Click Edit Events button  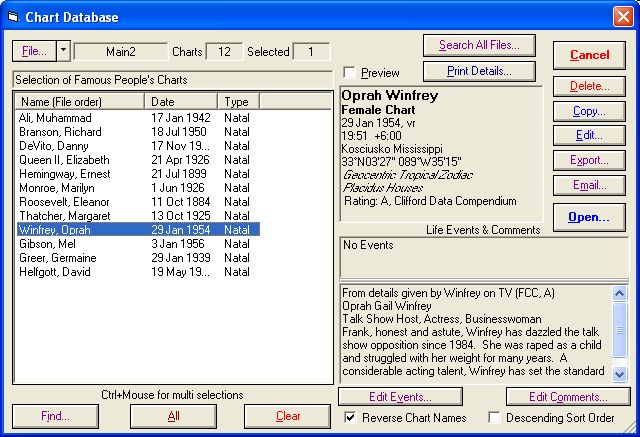(x=400, y=398)
